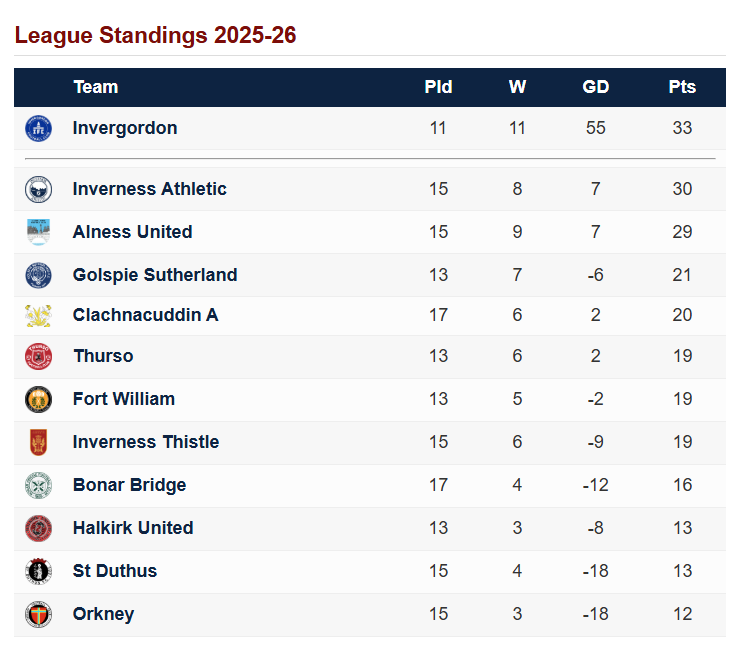The width and height of the screenshot is (744, 658).
Task: Sort table by the Pts column header
Action: (x=682, y=87)
